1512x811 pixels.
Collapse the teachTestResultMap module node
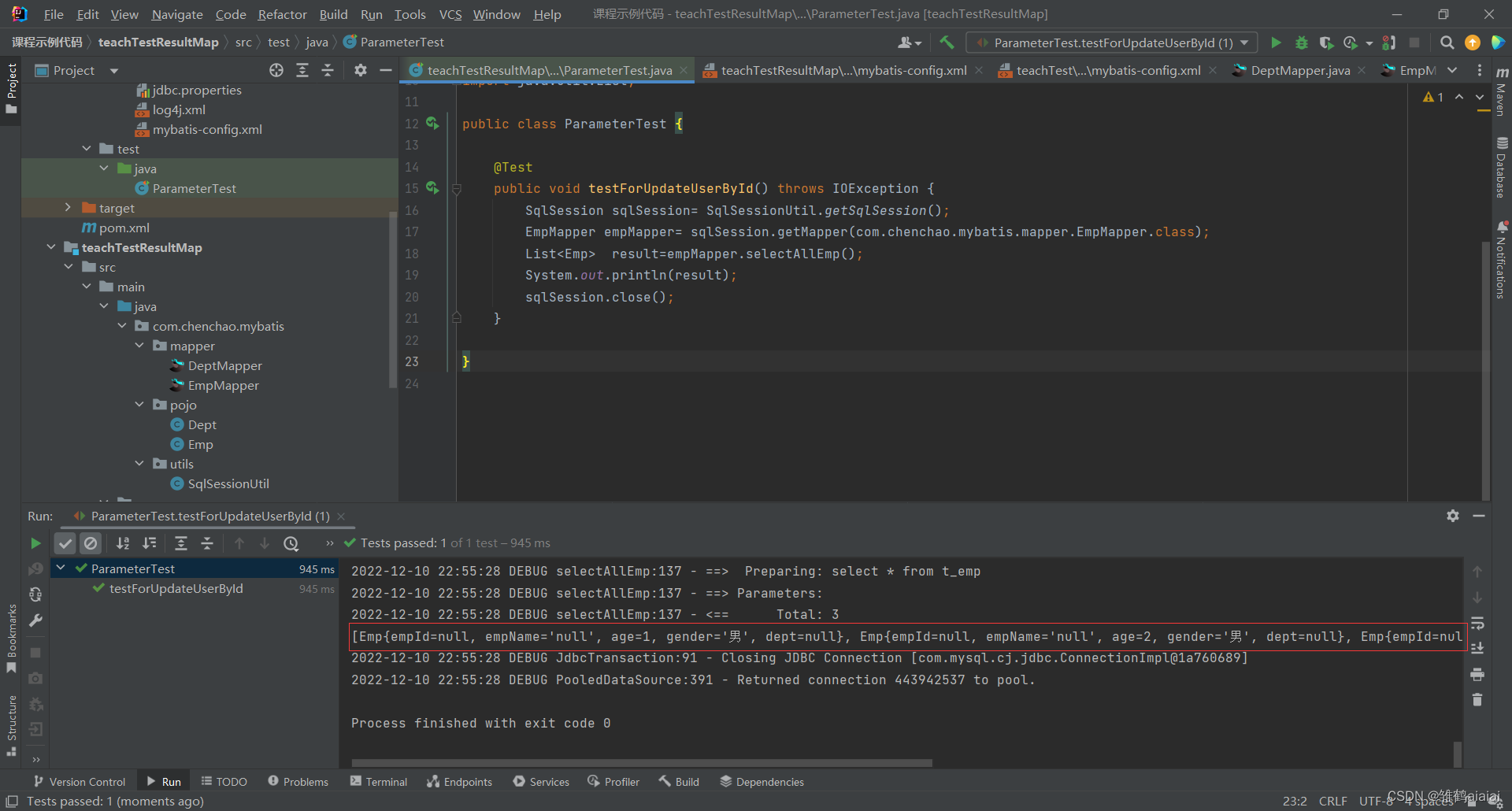(50, 247)
